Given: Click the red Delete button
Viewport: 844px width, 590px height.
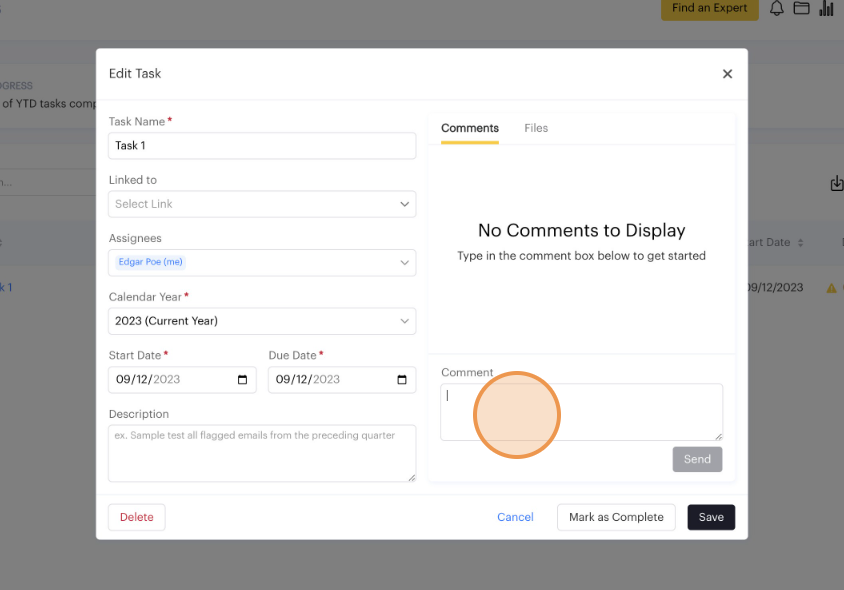Looking at the screenshot, I should tap(137, 517).
